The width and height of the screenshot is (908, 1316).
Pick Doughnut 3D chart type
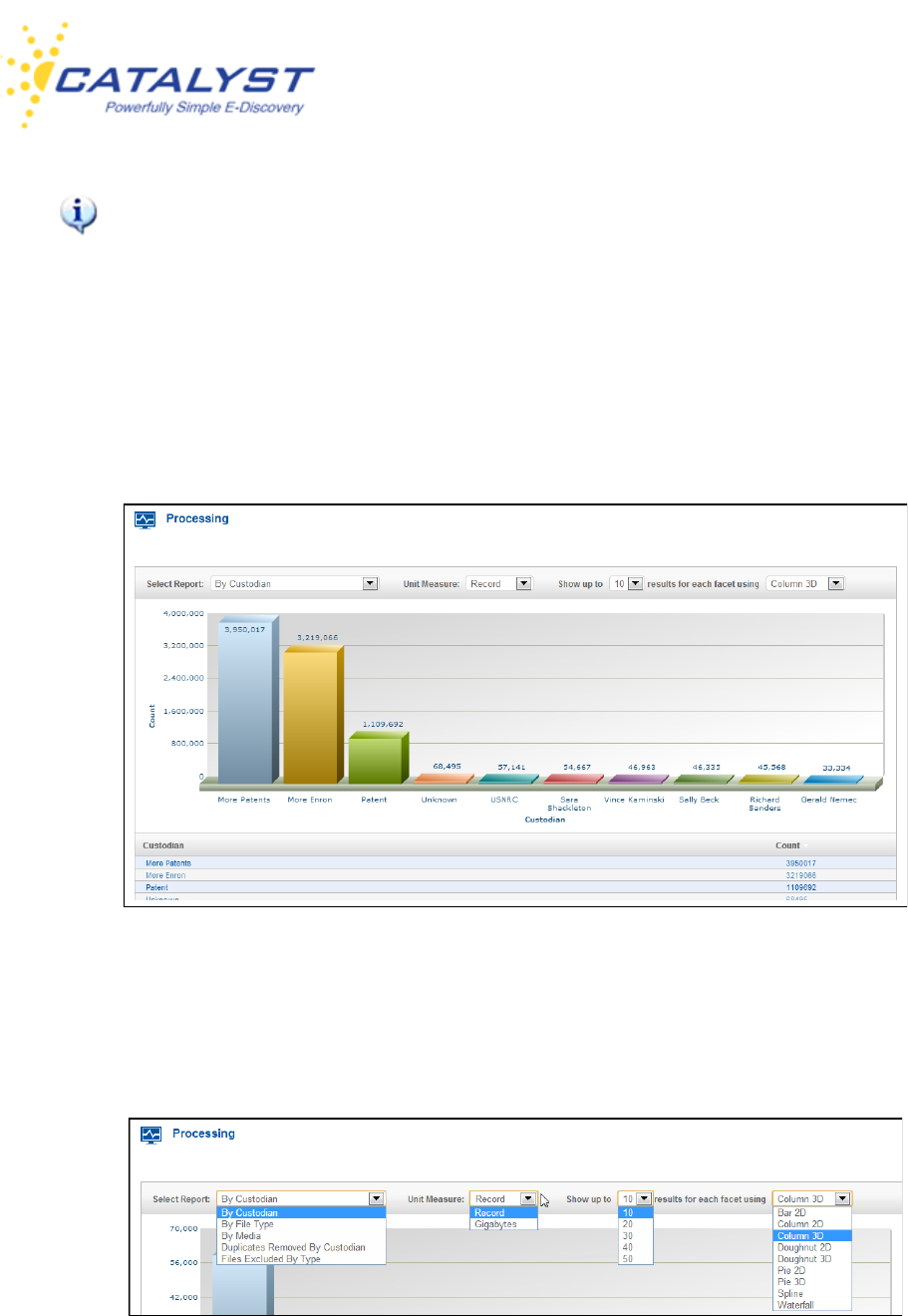(x=812, y=1259)
